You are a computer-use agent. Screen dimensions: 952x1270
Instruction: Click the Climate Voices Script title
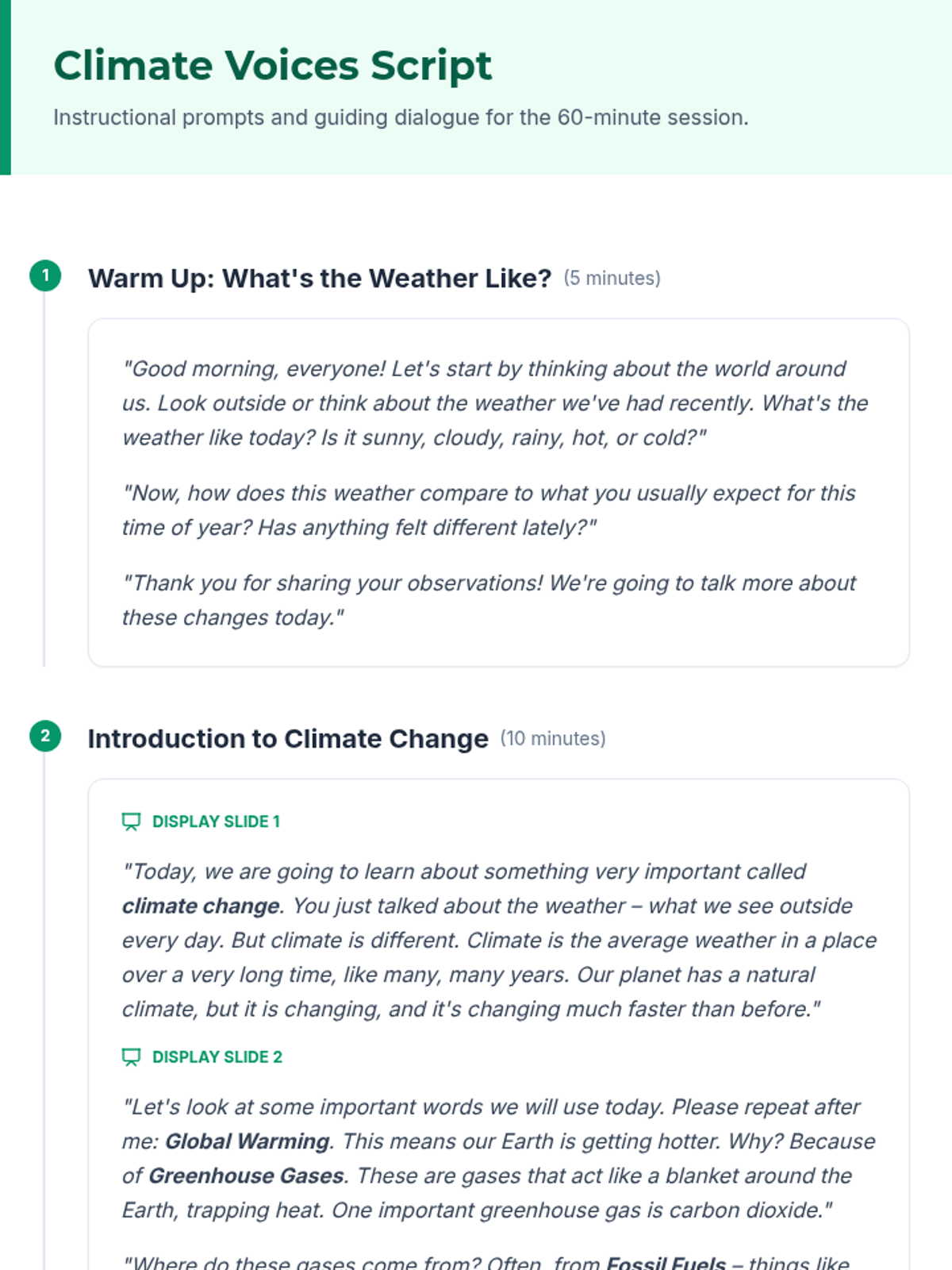pyautogui.click(x=272, y=65)
